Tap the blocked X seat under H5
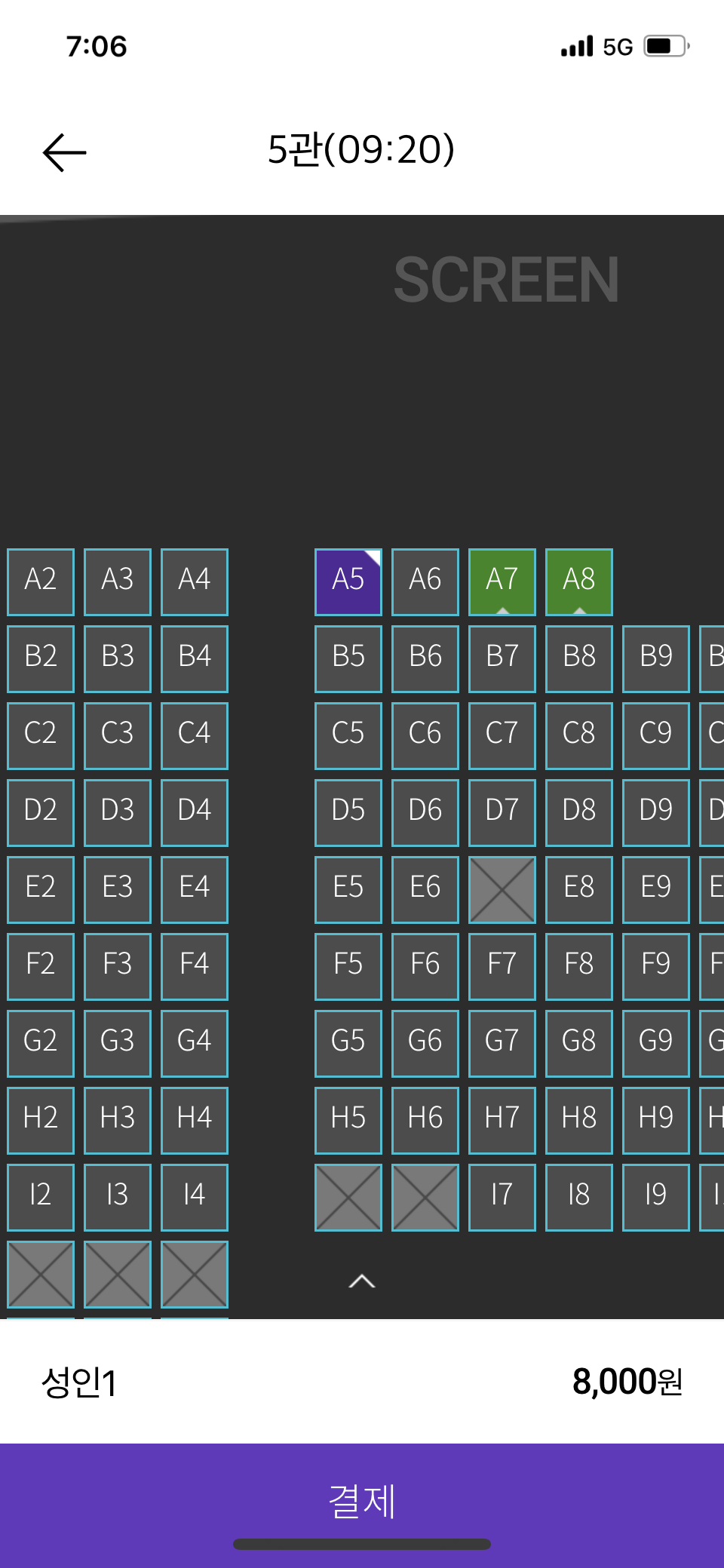Screen dimensions: 724x1568 coord(348,1198)
